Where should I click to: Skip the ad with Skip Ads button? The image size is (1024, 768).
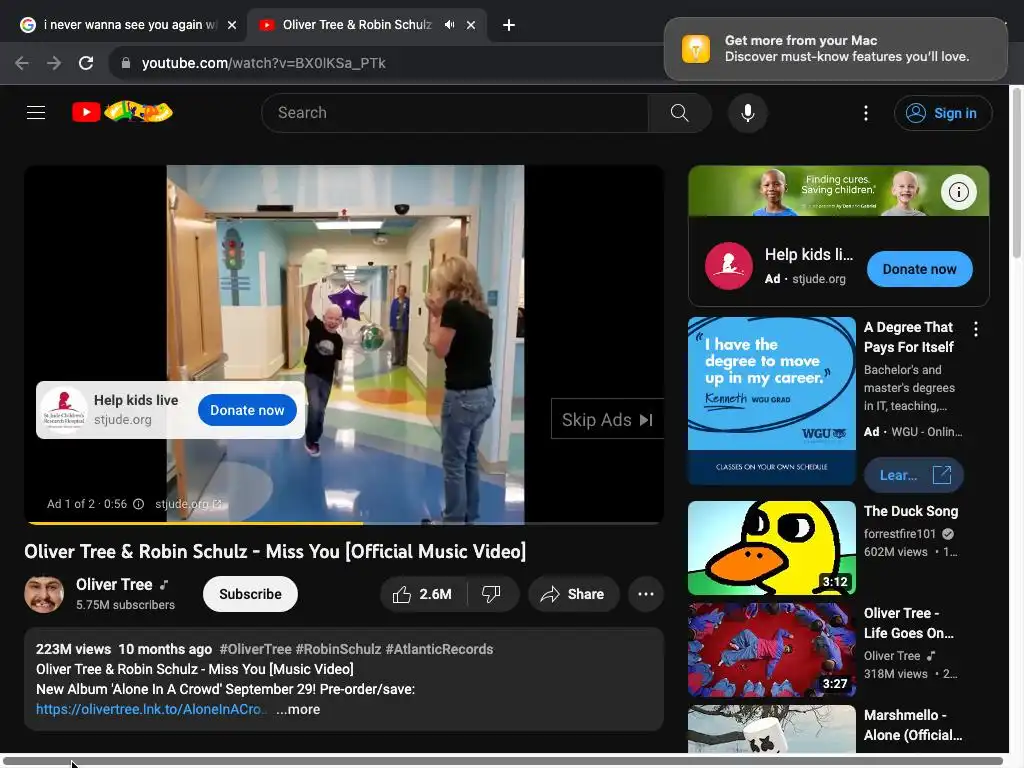(x=607, y=419)
